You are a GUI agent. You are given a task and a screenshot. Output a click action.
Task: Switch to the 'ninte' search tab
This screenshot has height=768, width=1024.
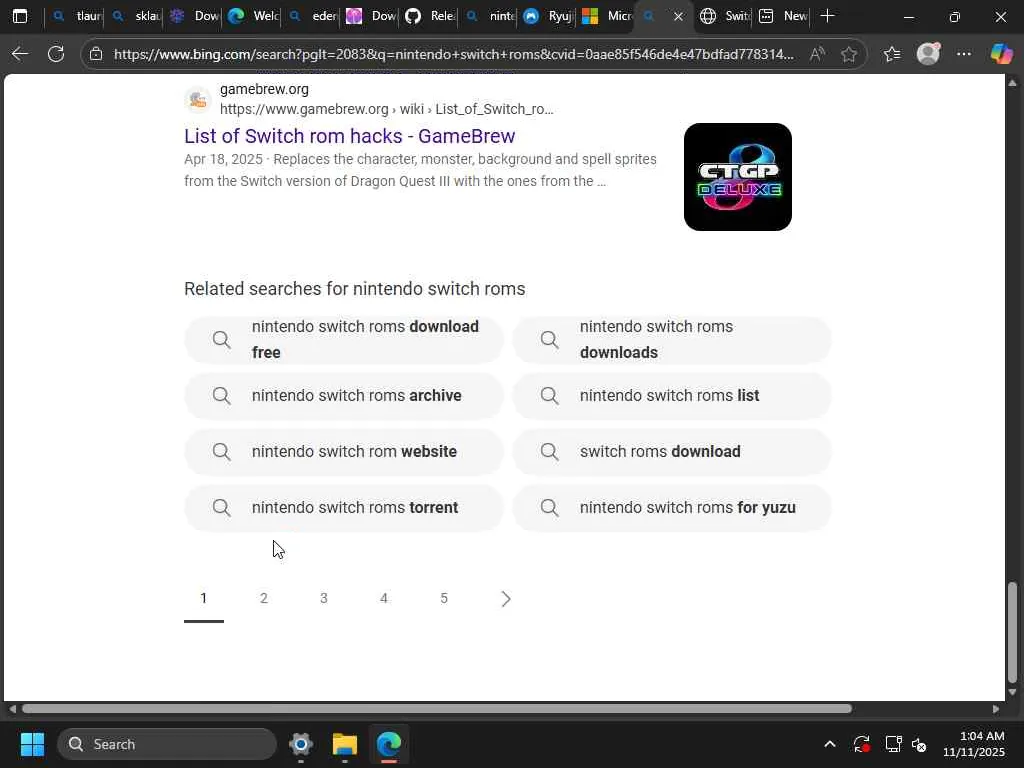(490, 16)
